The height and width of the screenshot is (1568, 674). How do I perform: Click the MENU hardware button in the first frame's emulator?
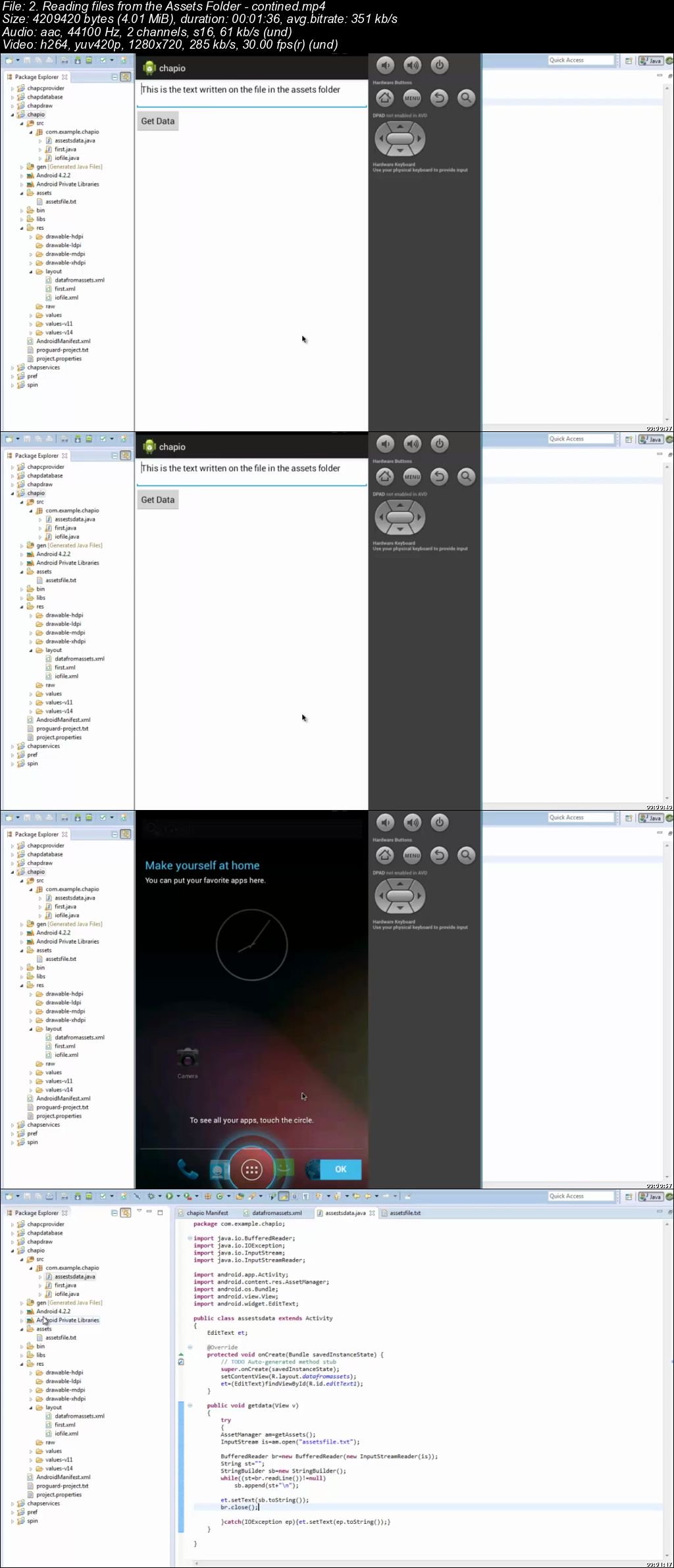pos(412,98)
